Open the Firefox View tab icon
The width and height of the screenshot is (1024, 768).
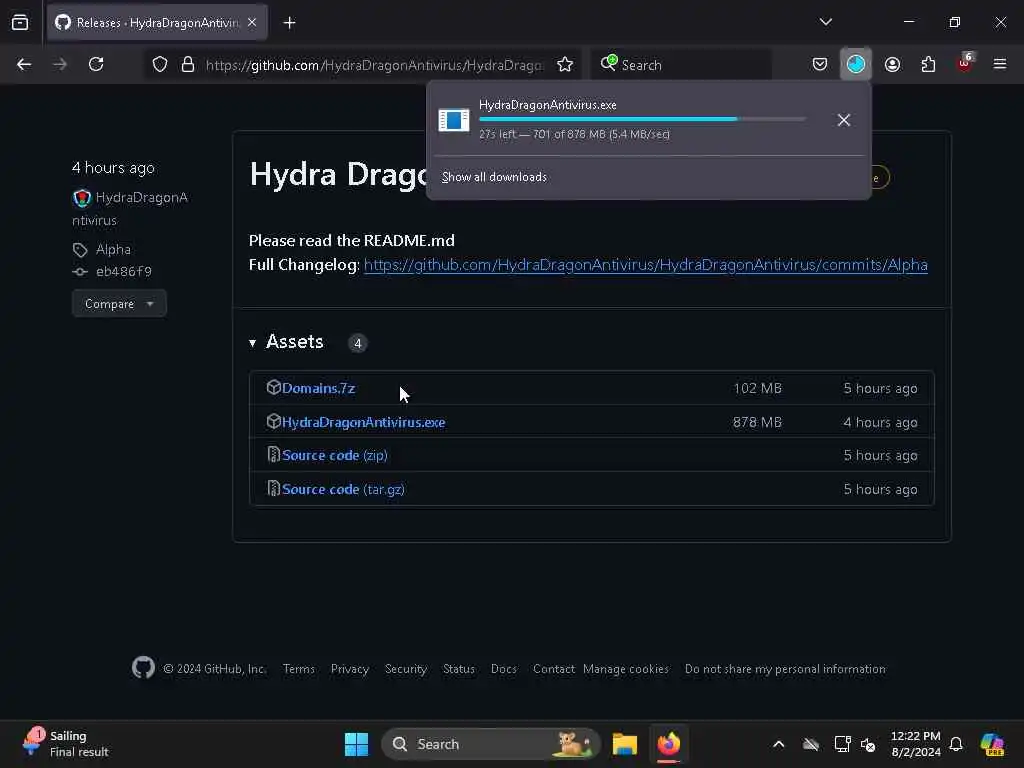20,23
